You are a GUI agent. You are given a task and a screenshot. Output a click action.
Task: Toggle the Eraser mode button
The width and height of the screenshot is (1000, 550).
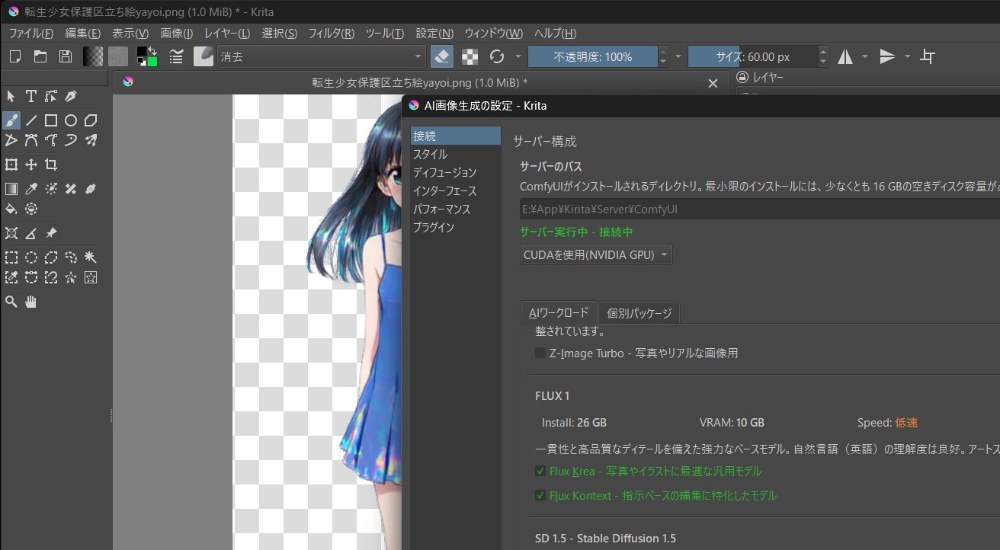[442, 57]
